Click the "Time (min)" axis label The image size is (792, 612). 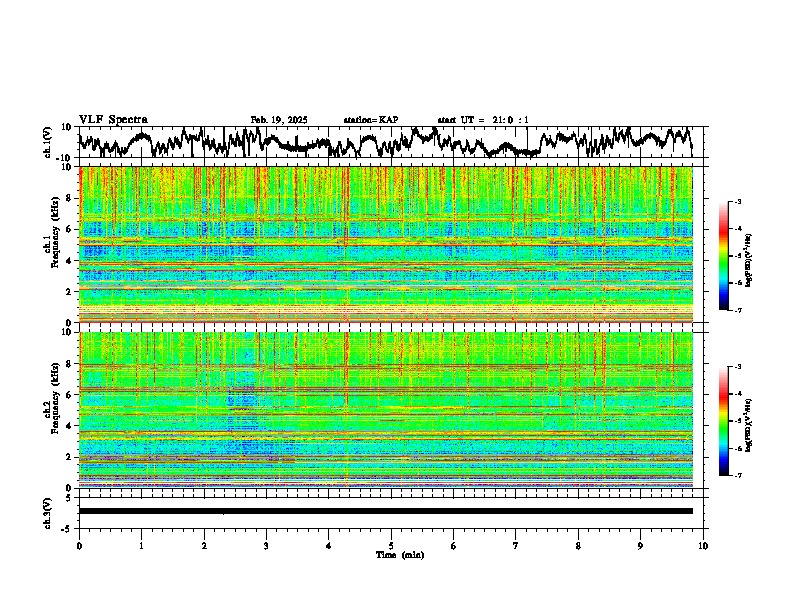400,555
